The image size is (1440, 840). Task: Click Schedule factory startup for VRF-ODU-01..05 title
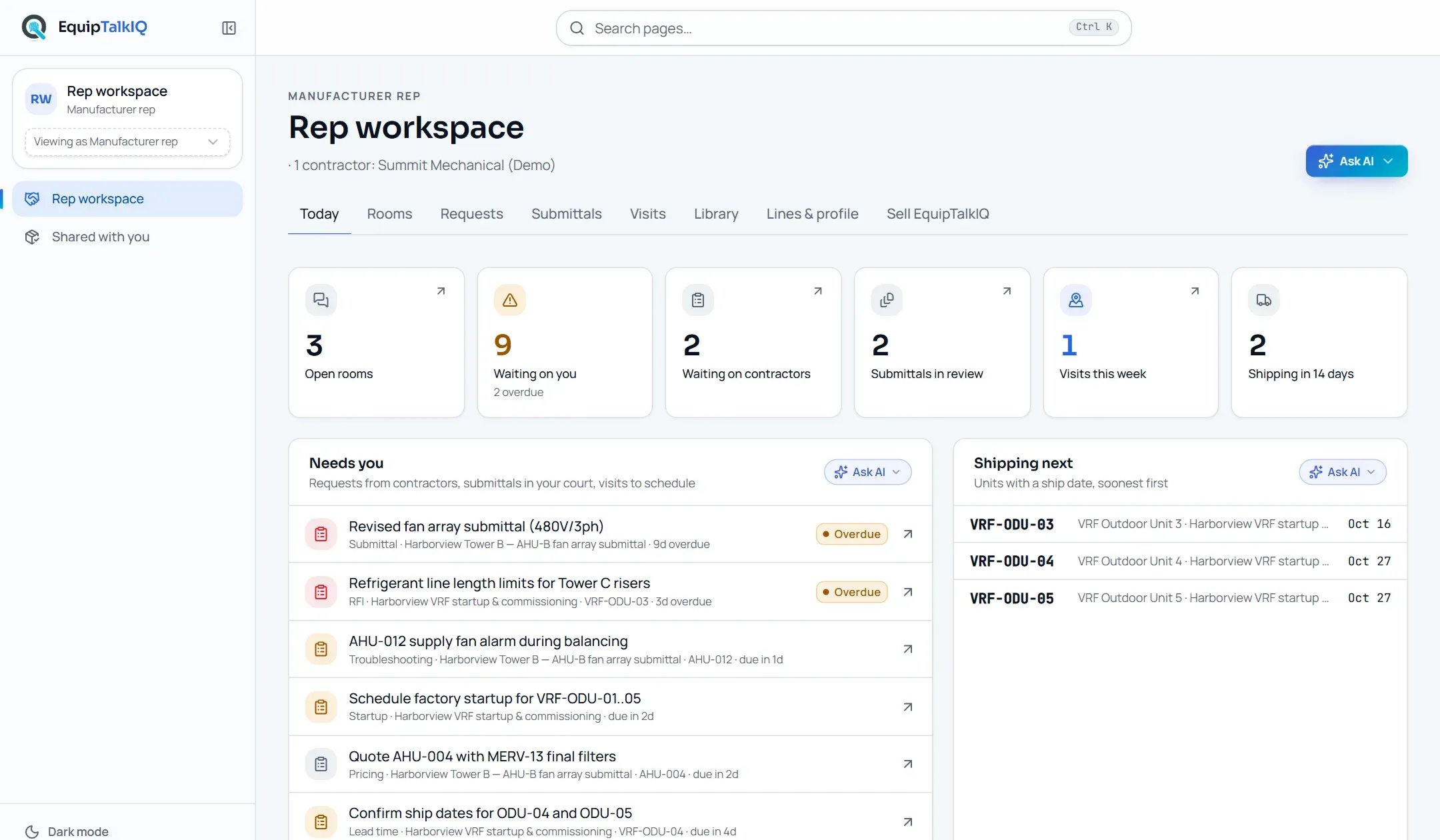(495, 698)
